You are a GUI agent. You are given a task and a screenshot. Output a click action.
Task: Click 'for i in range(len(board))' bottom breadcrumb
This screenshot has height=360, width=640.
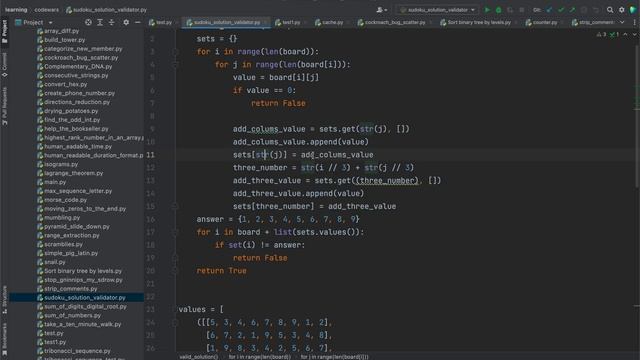[x=260, y=357]
